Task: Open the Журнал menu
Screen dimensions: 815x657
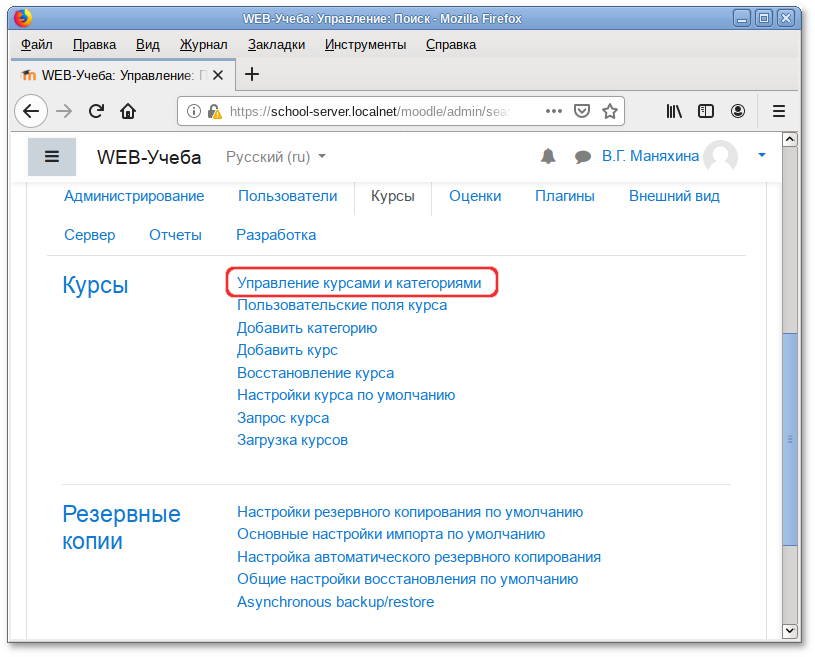Action: click(x=203, y=45)
